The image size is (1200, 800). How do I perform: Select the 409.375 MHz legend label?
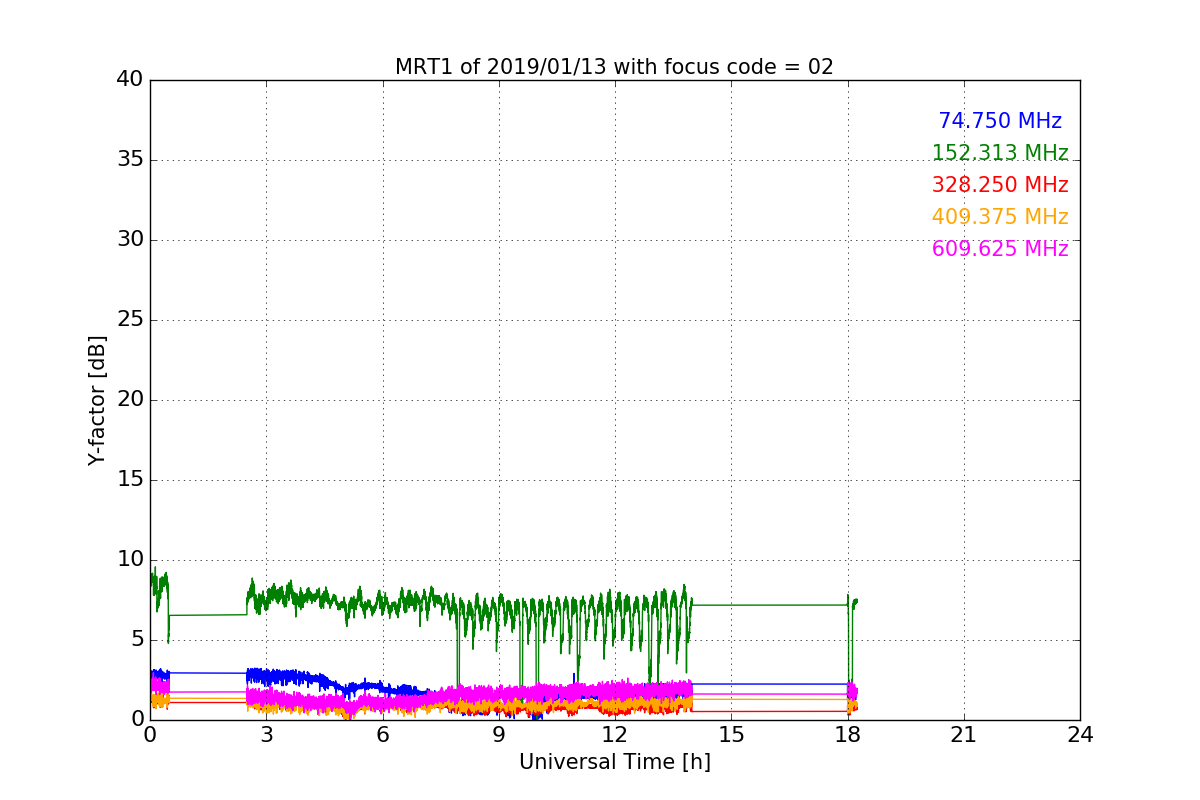[x=1000, y=217]
